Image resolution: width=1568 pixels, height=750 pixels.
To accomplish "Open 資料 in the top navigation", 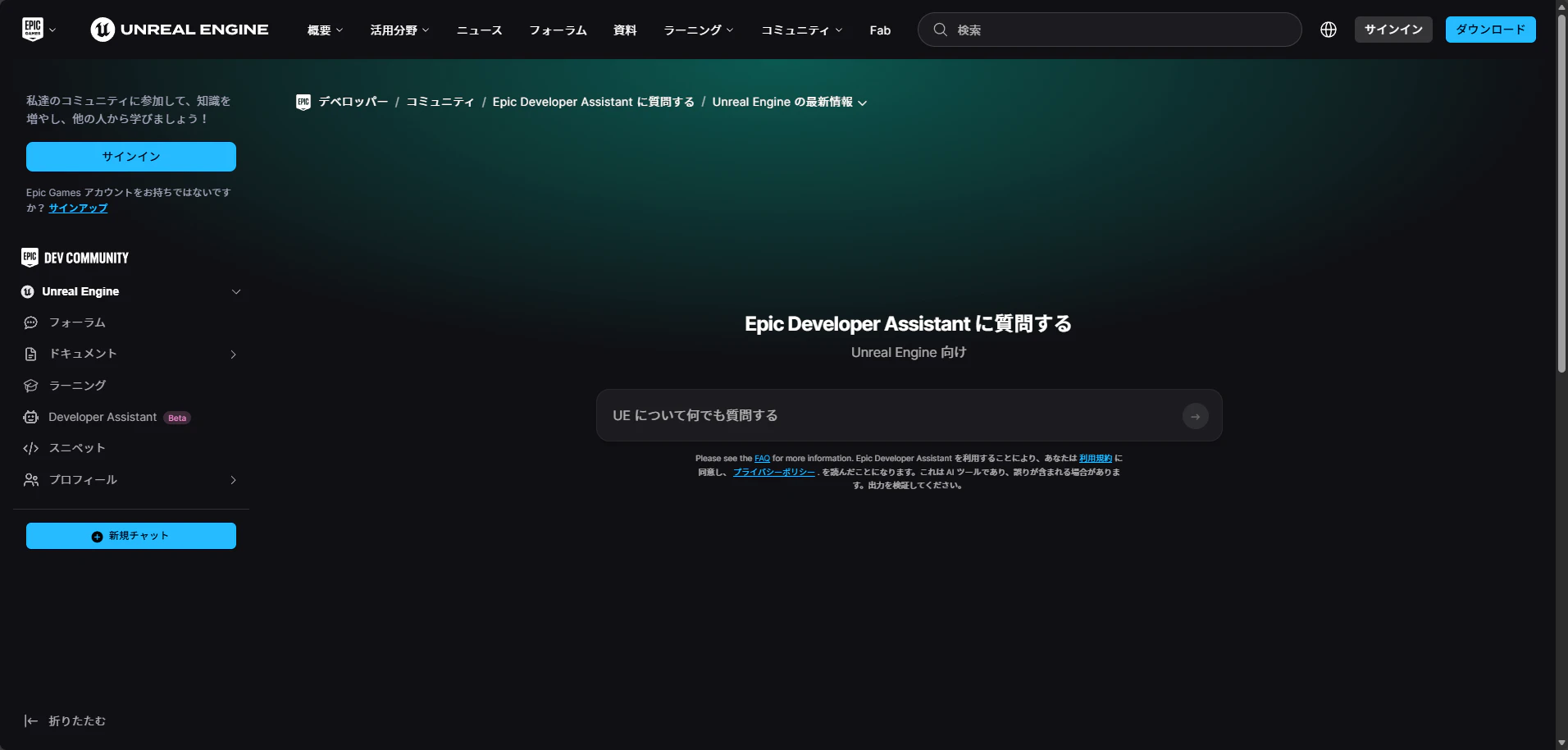I will coord(625,30).
